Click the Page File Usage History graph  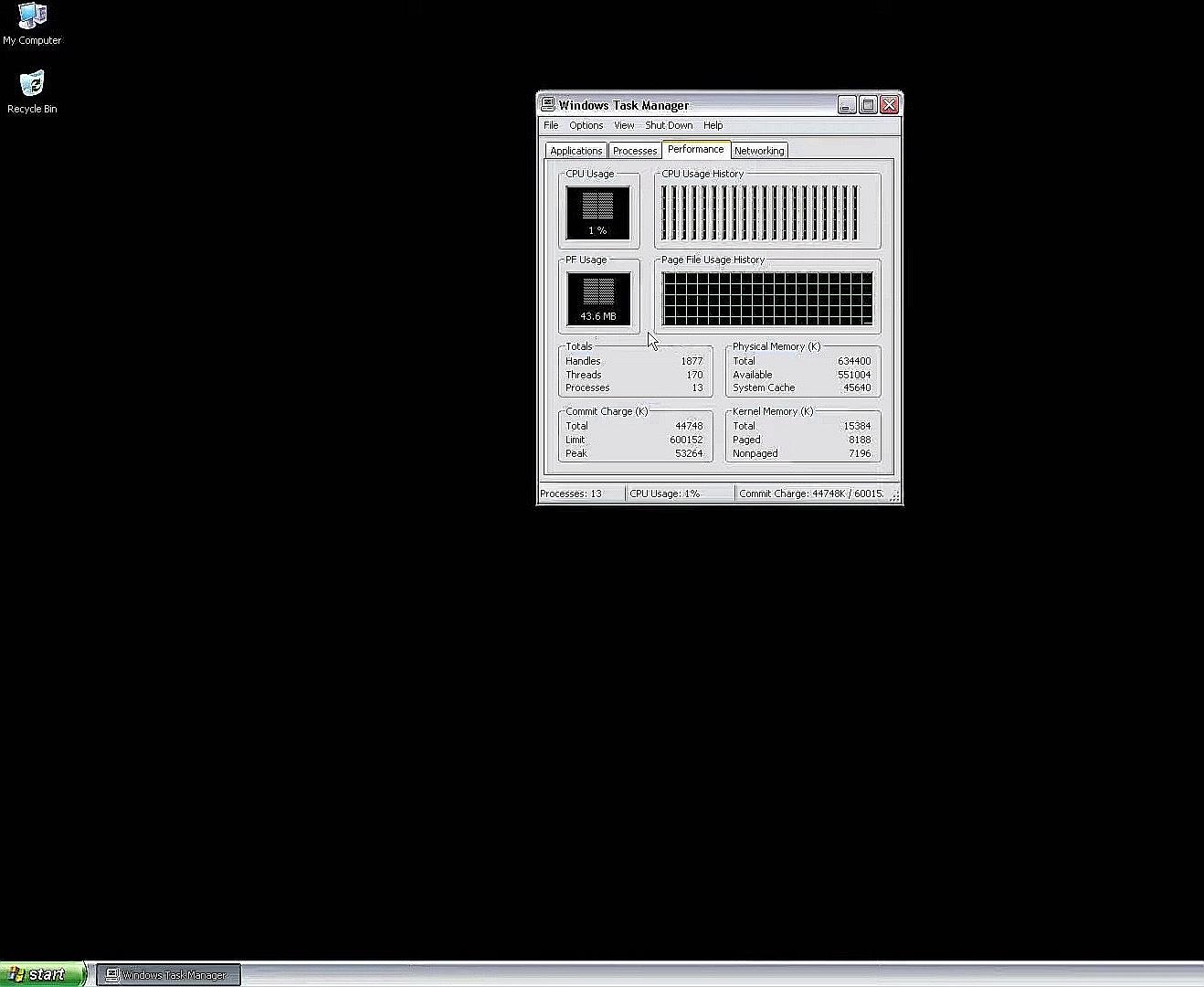point(767,298)
